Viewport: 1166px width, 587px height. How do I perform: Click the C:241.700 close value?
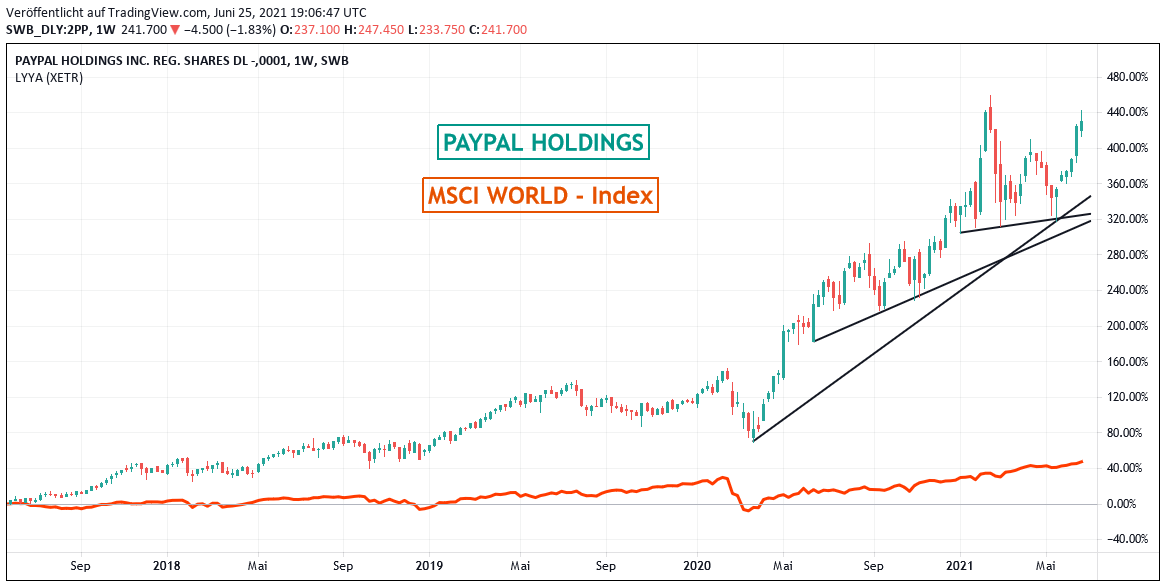498,29
